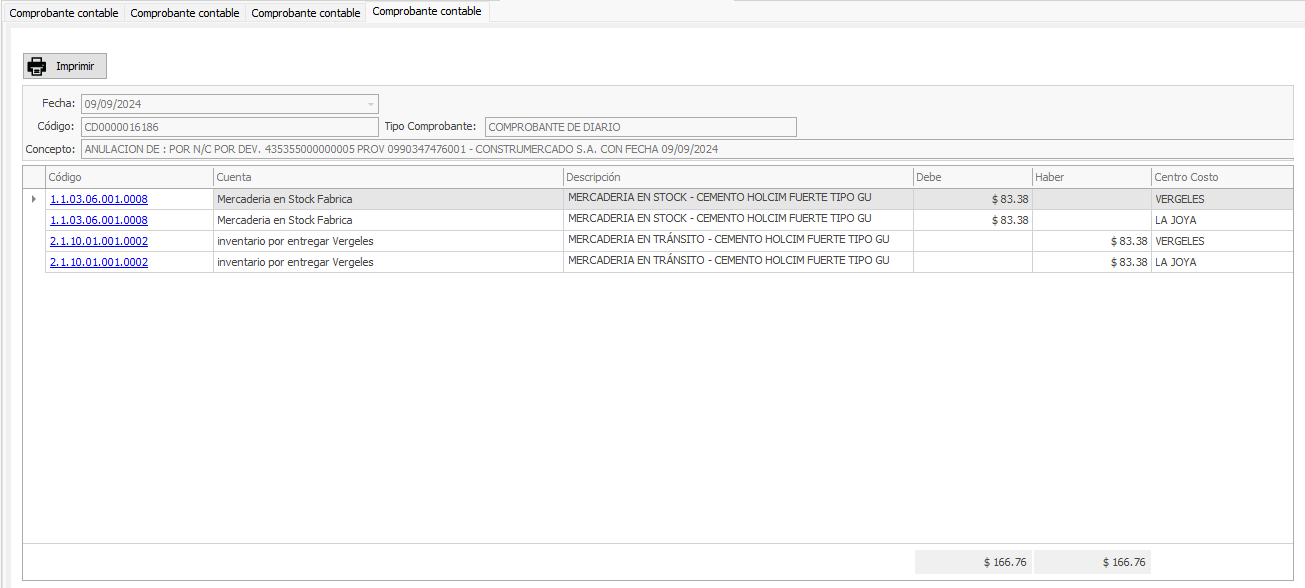Open account link 1.1.03.06.001.0008 in second row
Image resolution: width=1305 pixels, height=588 pixels.
99,220
